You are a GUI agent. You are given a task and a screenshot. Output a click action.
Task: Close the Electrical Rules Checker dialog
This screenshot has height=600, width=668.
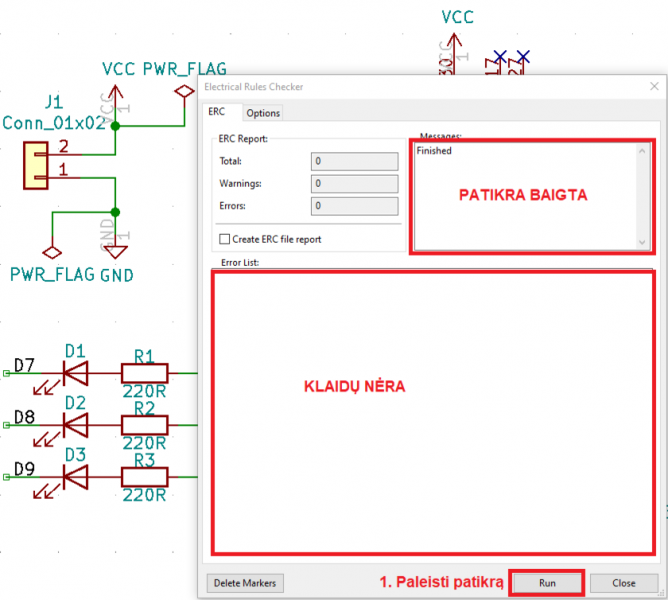pos(624,583)
